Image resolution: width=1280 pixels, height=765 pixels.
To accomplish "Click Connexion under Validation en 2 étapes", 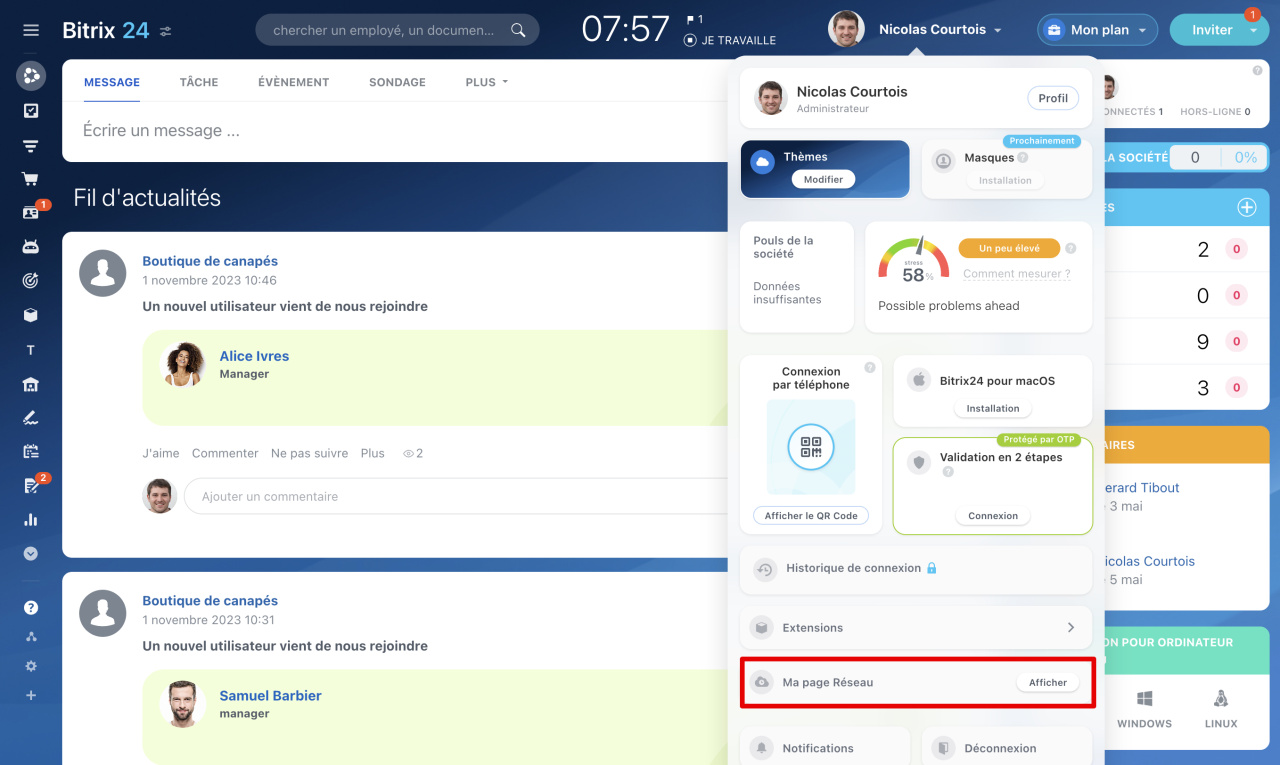I will [x=993, y=516].
